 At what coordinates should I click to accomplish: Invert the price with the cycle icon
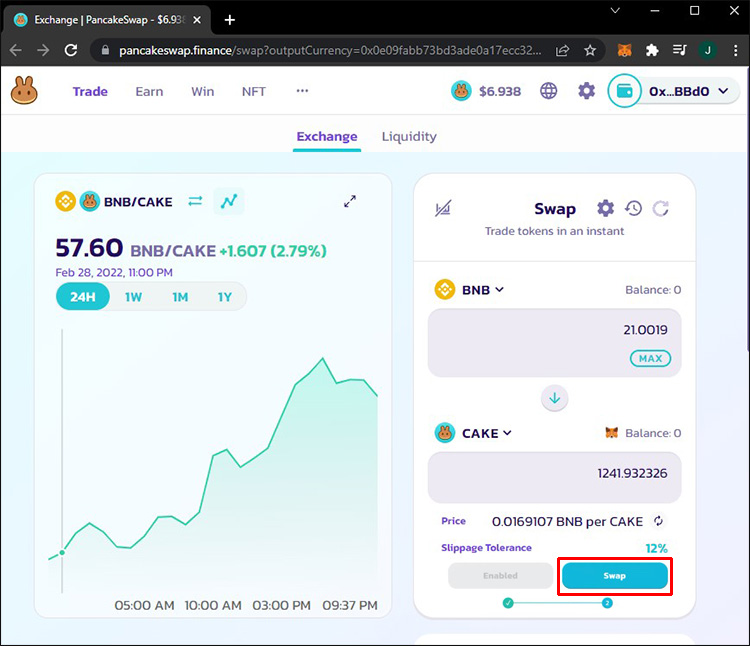659,521
